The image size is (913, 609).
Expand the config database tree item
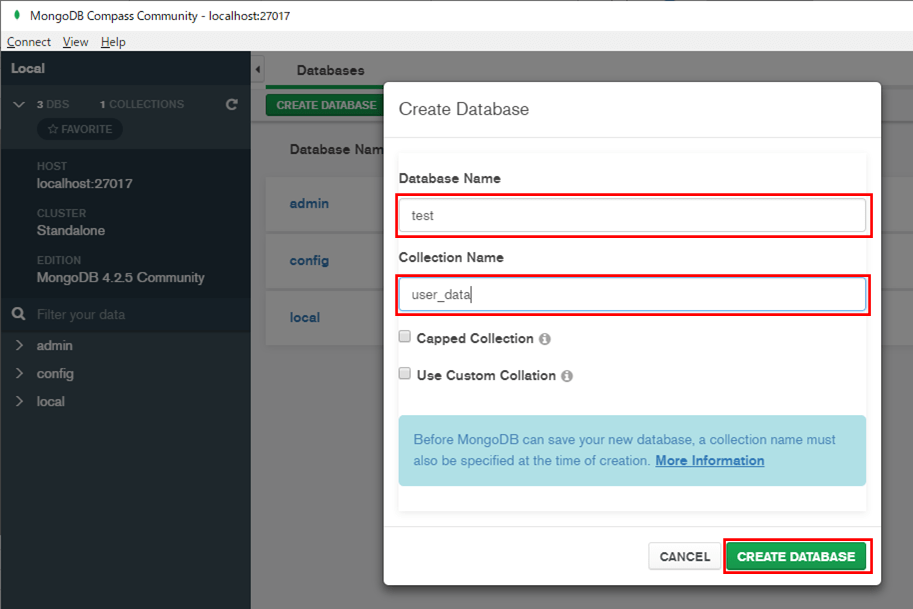(19, 373)
